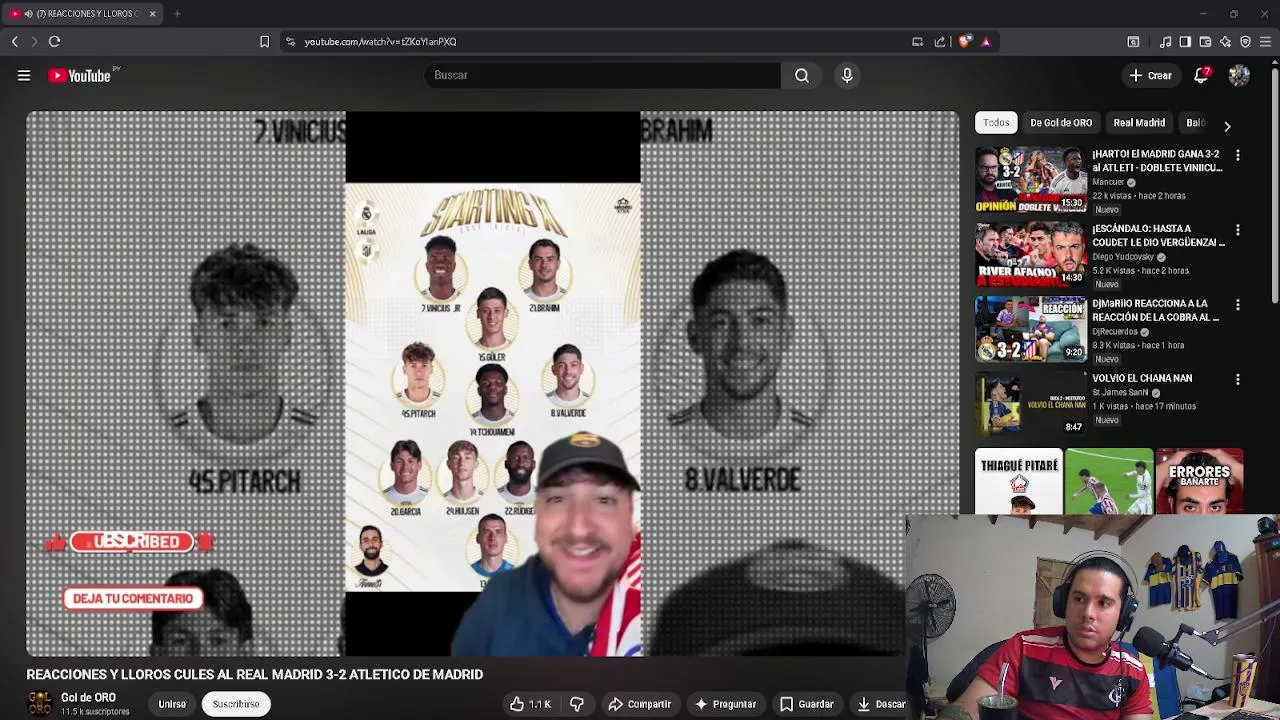Click the Brave Shields lion icon
Screen dimensions: 1280x720
tap(964, 41)
